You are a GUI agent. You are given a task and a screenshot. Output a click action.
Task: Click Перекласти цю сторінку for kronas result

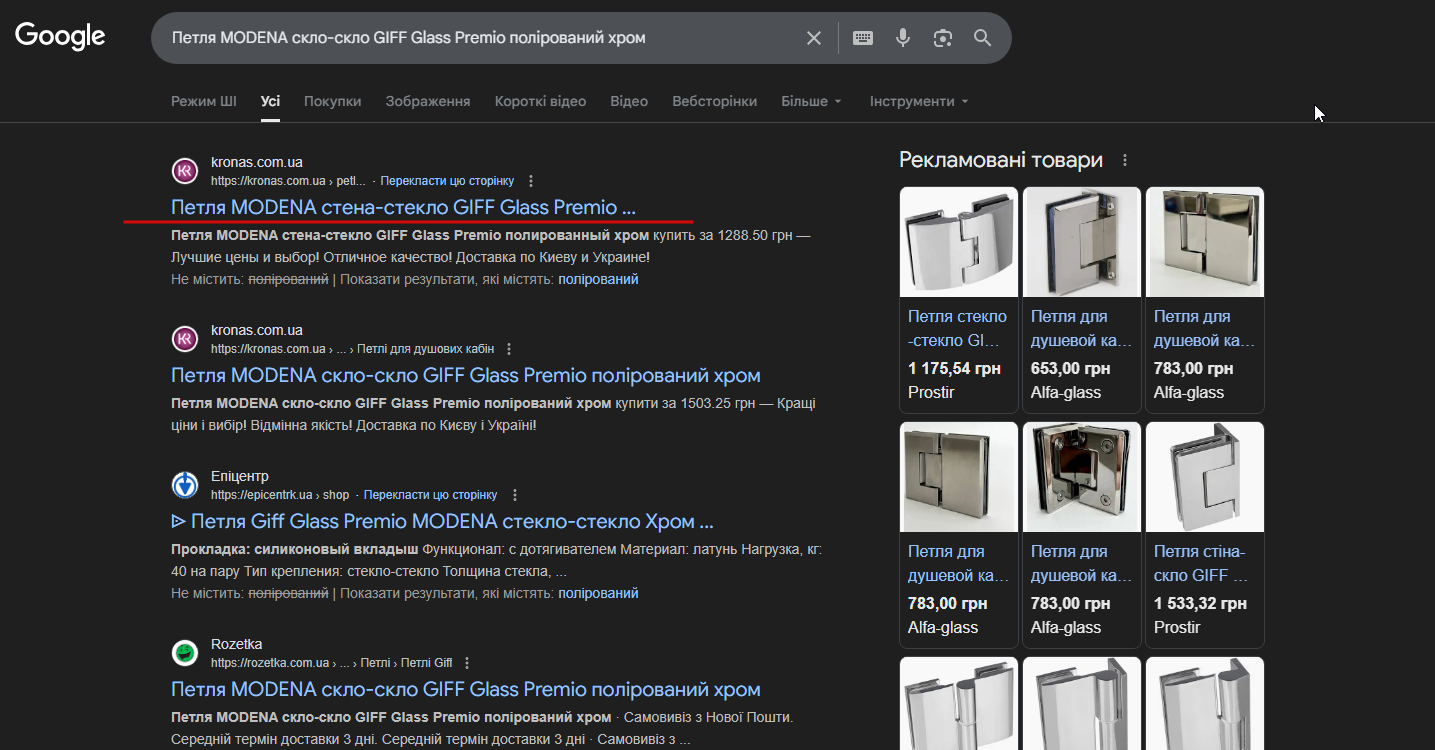click(447, 181)
